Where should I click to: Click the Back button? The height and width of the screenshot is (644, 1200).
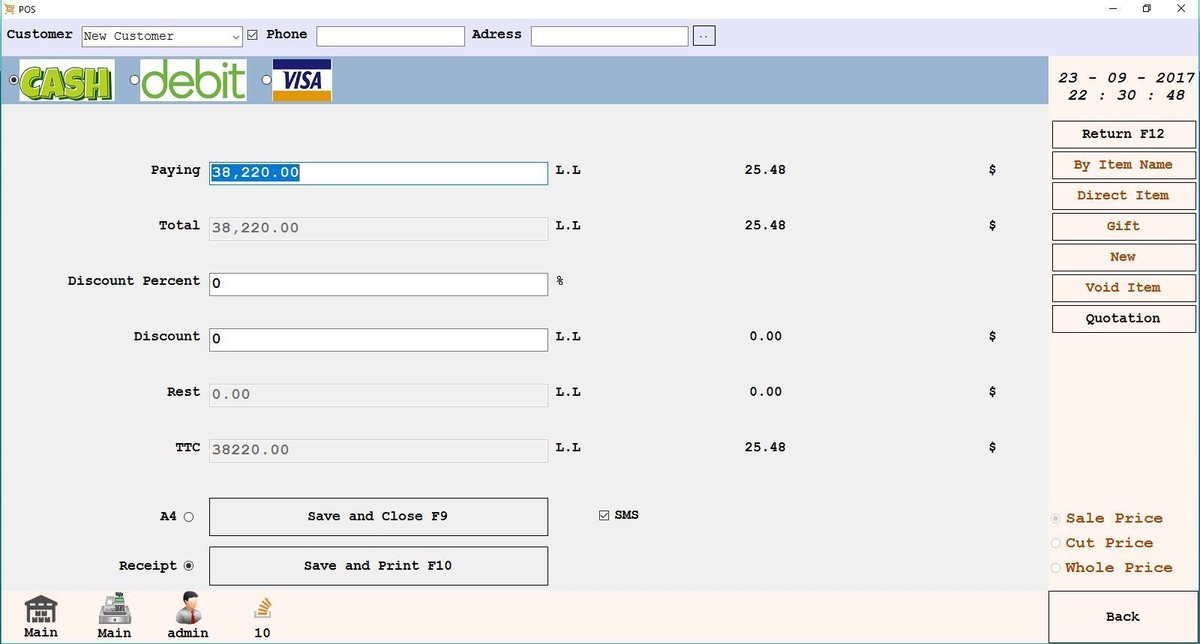tap(1123, 617)
